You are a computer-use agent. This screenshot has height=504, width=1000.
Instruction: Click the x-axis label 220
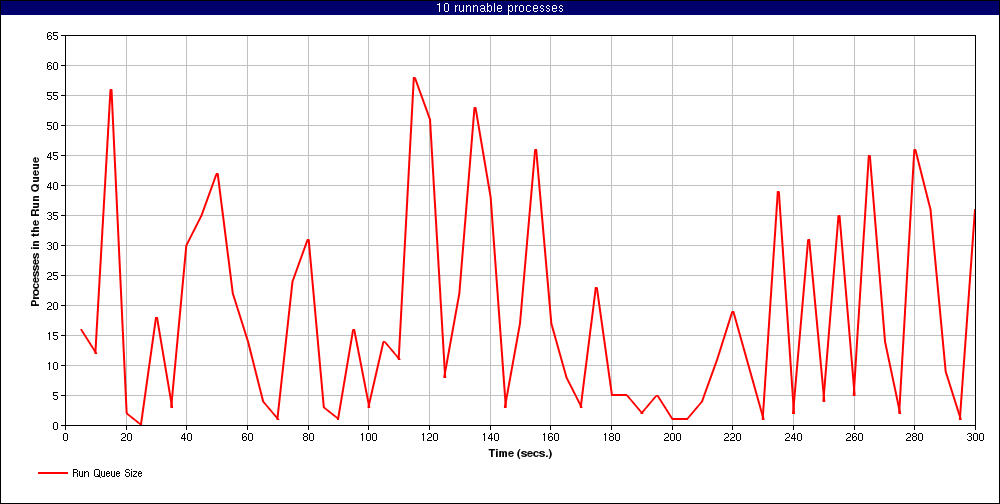pyautogui.click(x=732, y=437)
